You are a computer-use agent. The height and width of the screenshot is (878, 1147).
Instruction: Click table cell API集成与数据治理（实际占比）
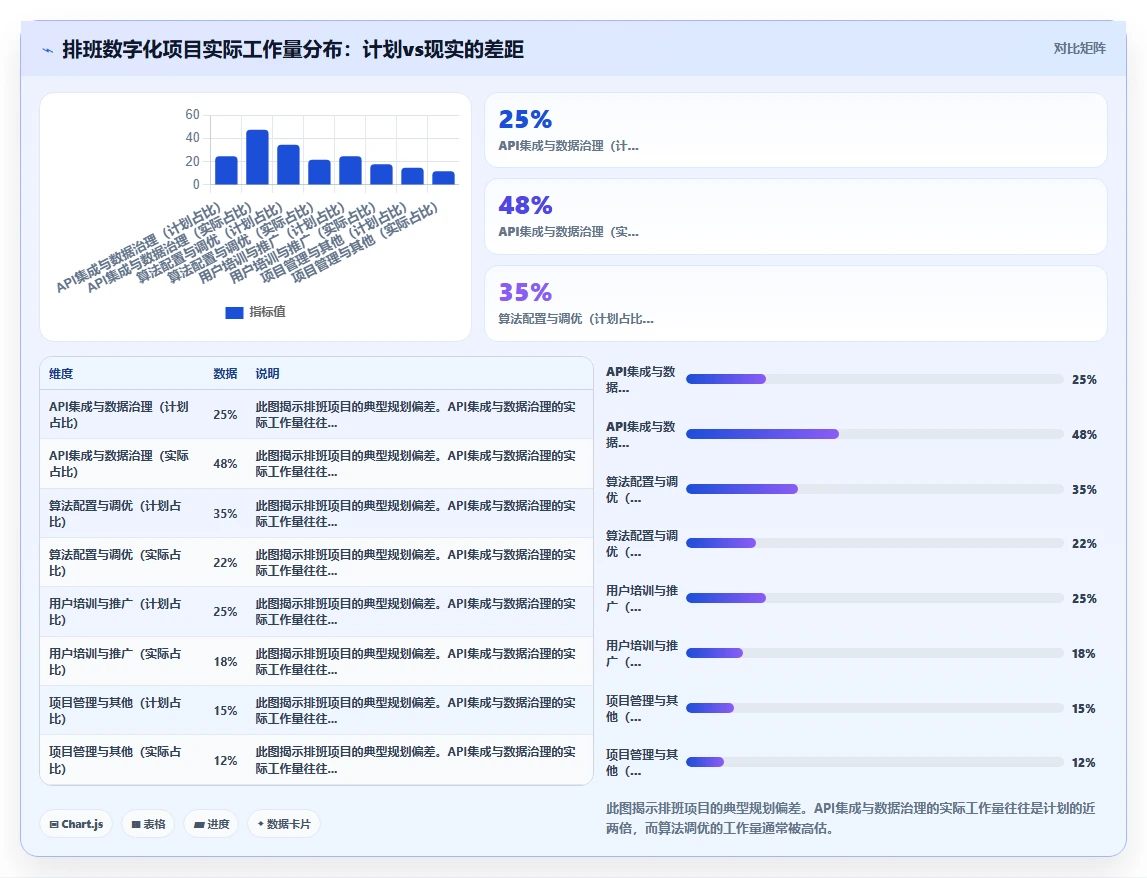click(119, 463)
